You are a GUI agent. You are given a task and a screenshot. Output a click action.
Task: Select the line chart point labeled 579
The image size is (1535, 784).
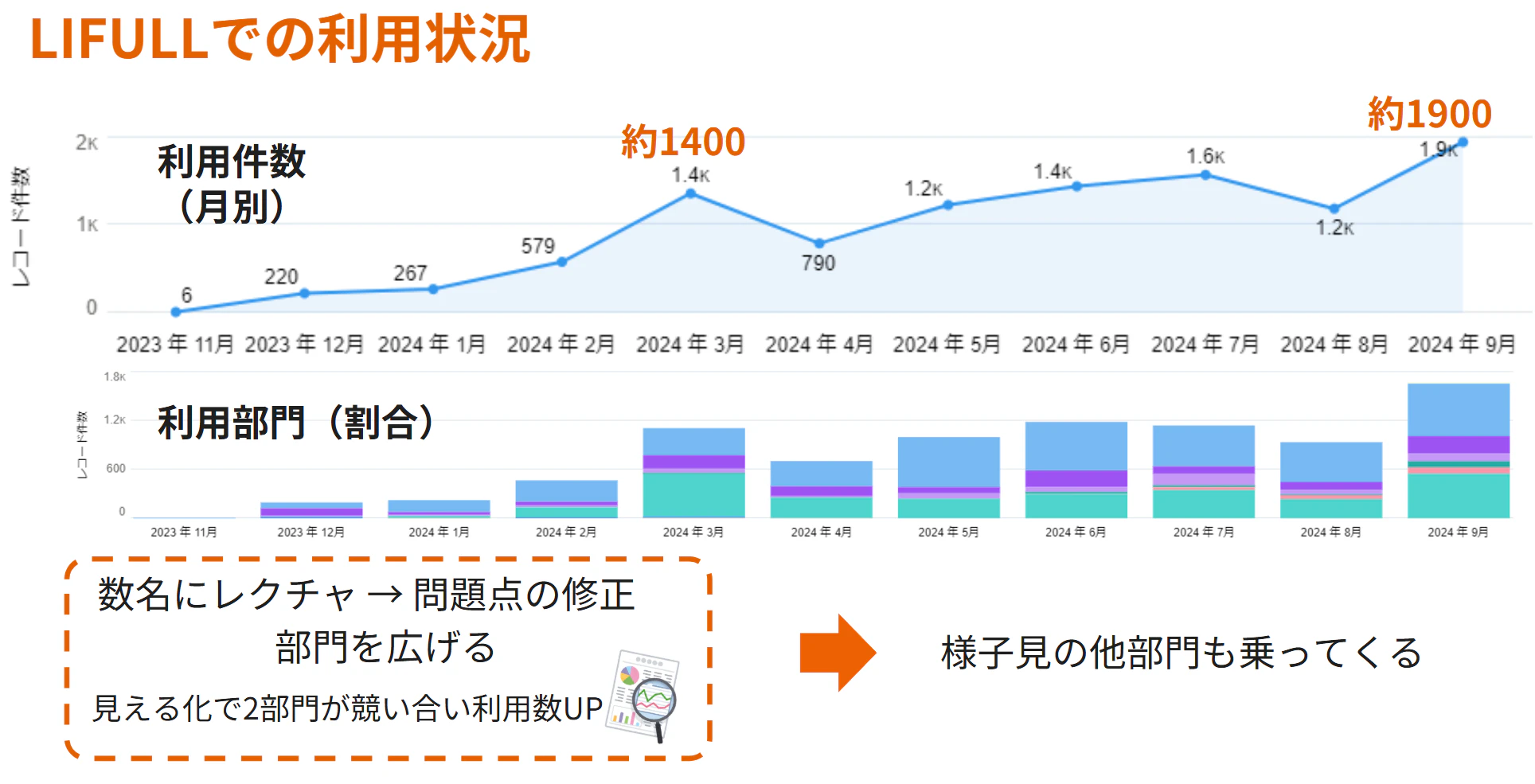tap(562, 262)
